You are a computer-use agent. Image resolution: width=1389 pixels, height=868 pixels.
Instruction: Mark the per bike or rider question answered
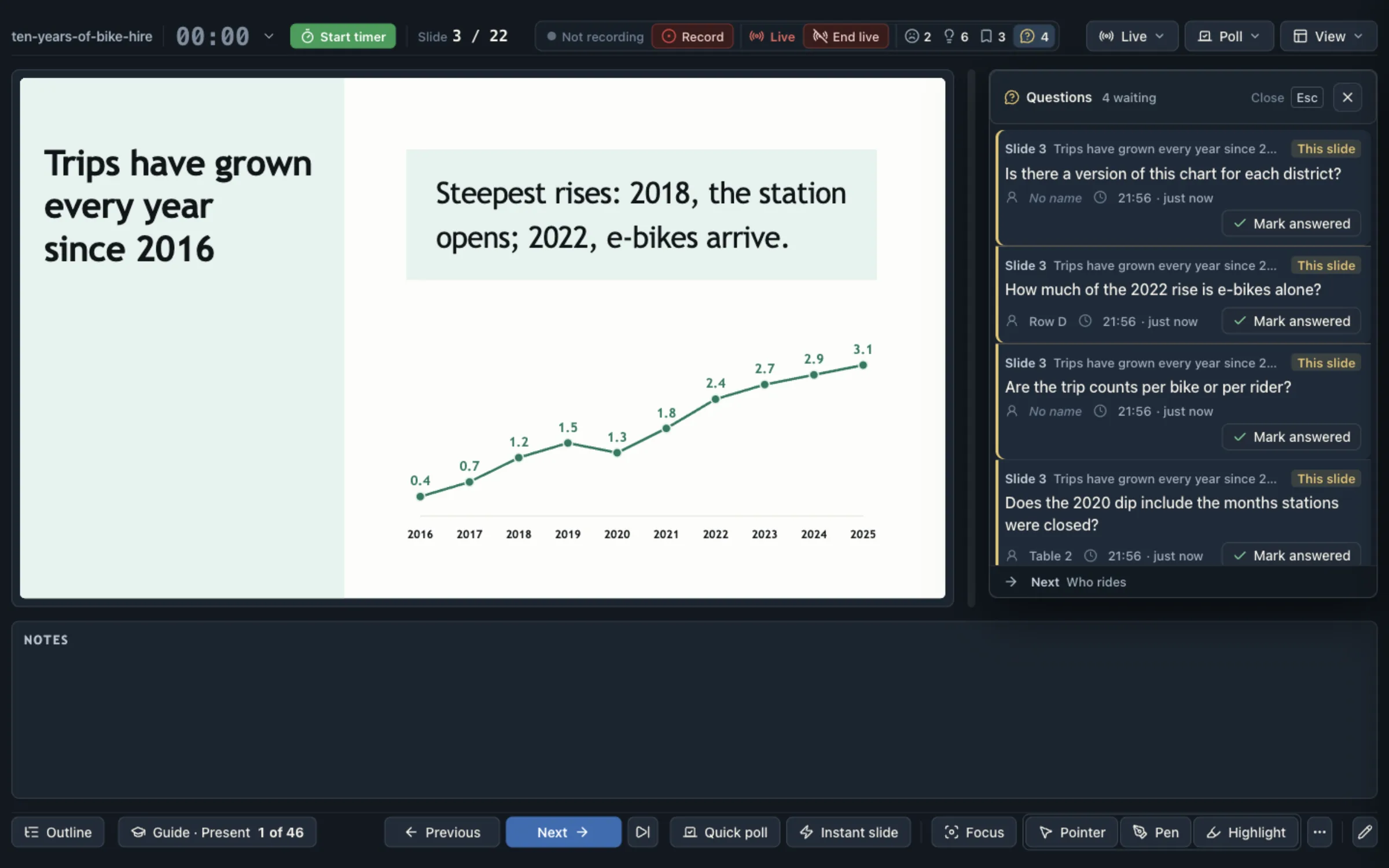1291,437
